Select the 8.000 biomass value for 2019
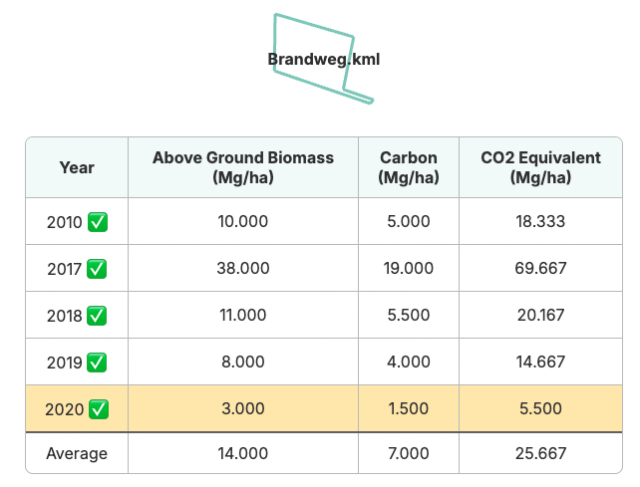640x487 pixels. click(243, 362)
